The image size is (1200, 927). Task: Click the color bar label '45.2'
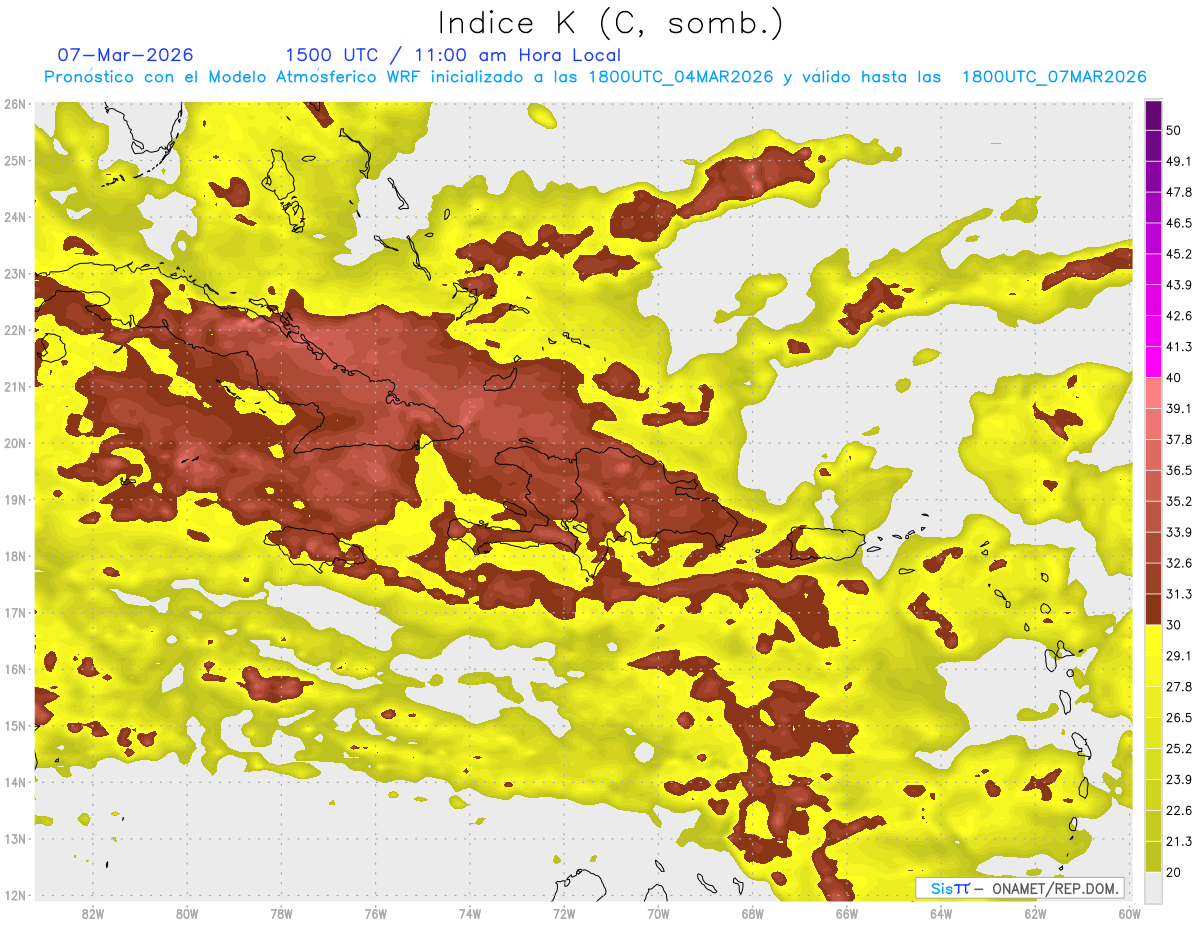pyautogui.click(x=1179, y=254)
